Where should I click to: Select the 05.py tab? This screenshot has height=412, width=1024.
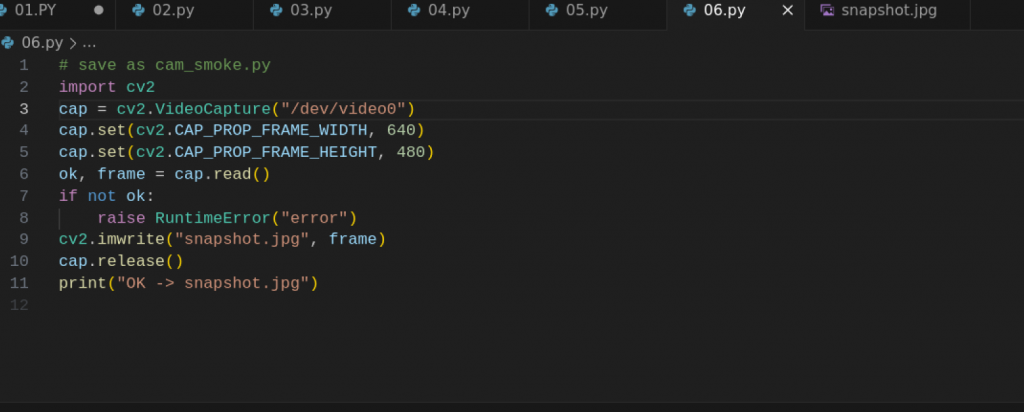(x=598, y=11)
